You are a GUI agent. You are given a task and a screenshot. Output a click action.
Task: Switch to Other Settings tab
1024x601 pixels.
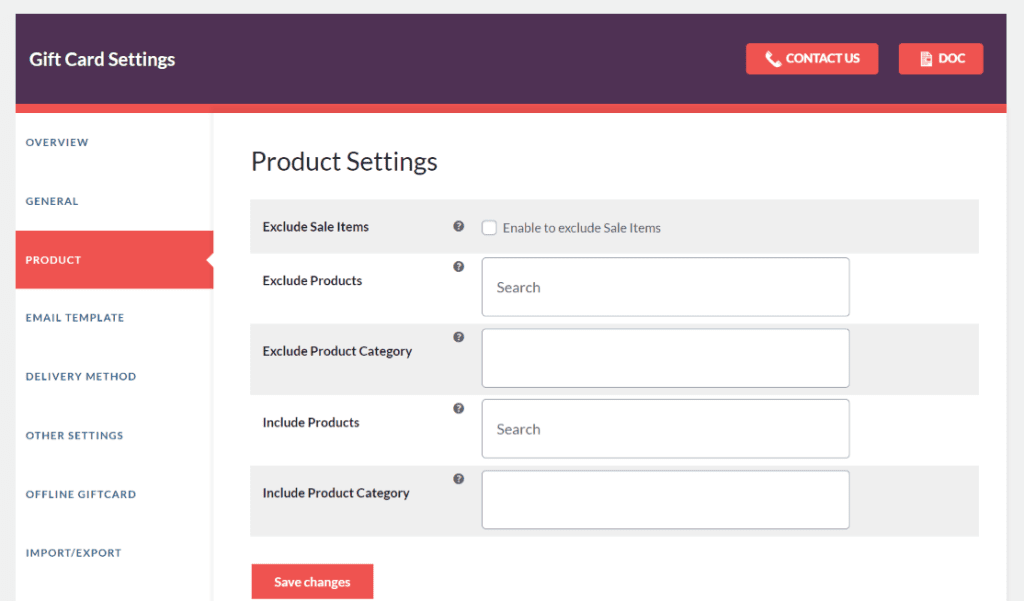[x=74, y=435]
